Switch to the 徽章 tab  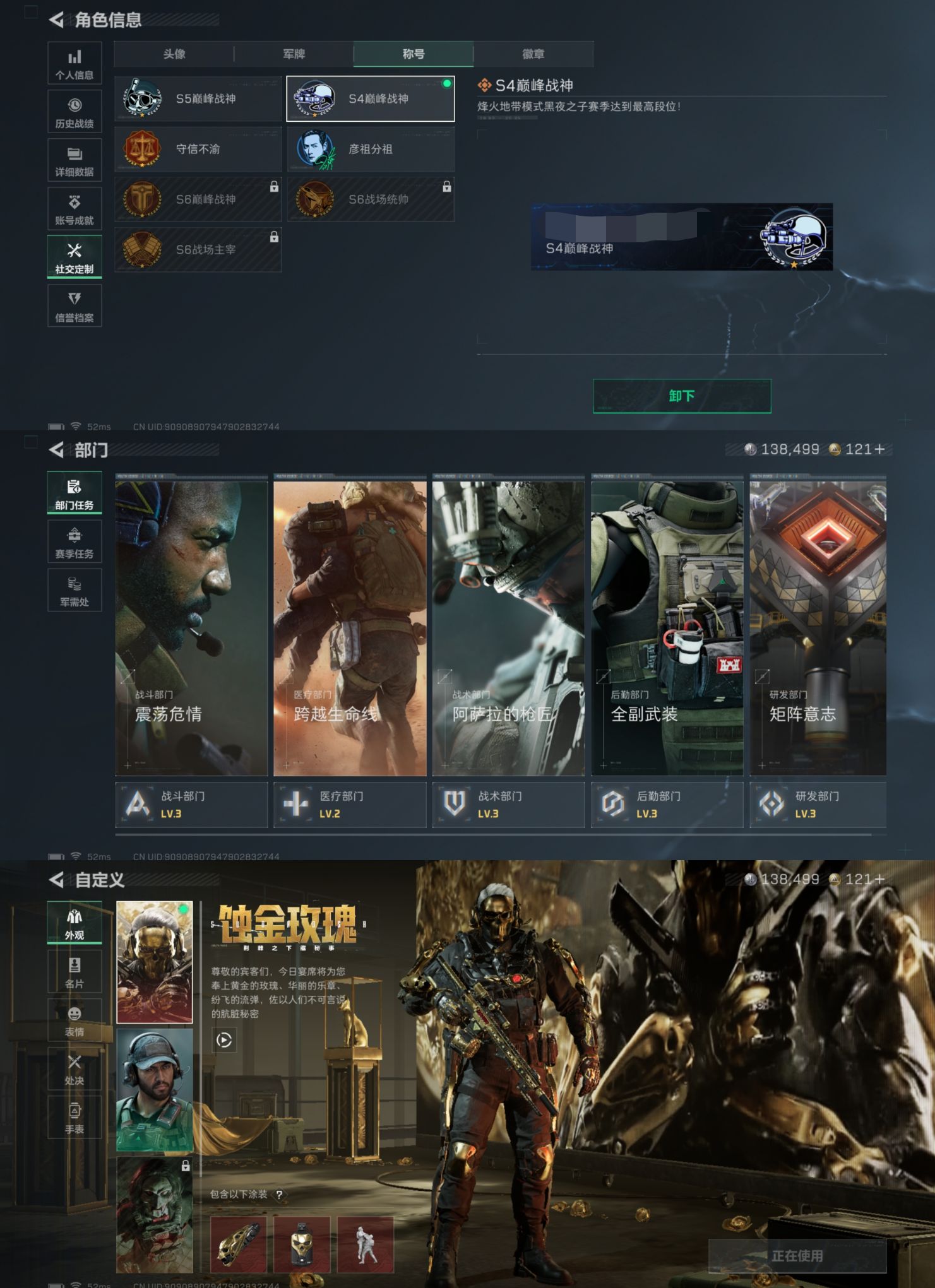tap(533, 54)
